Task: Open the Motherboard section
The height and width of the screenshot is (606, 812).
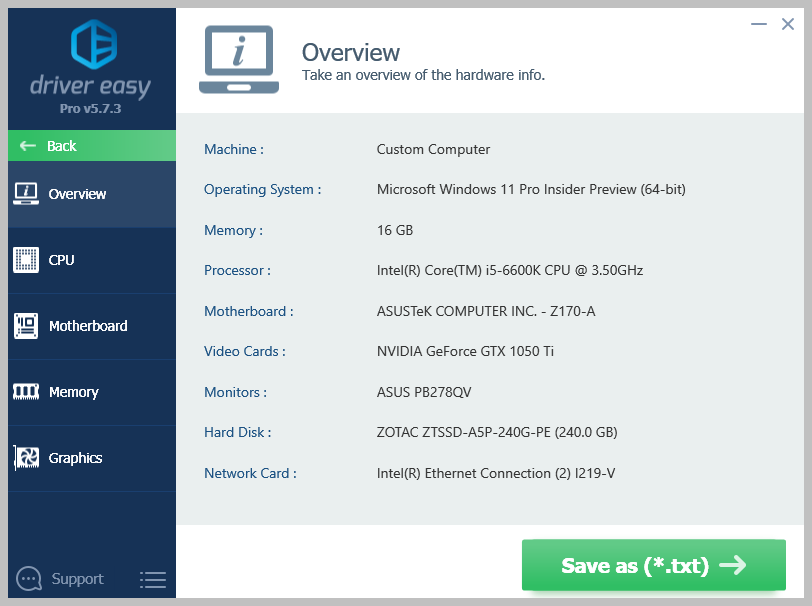Action: (x=92, y=326)
